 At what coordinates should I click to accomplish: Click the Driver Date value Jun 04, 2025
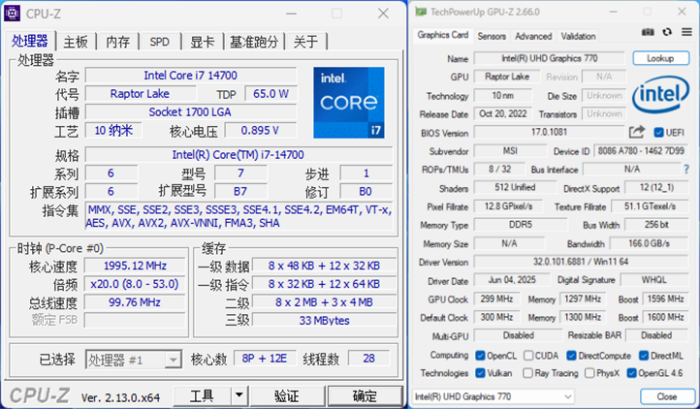coord(512,280)
